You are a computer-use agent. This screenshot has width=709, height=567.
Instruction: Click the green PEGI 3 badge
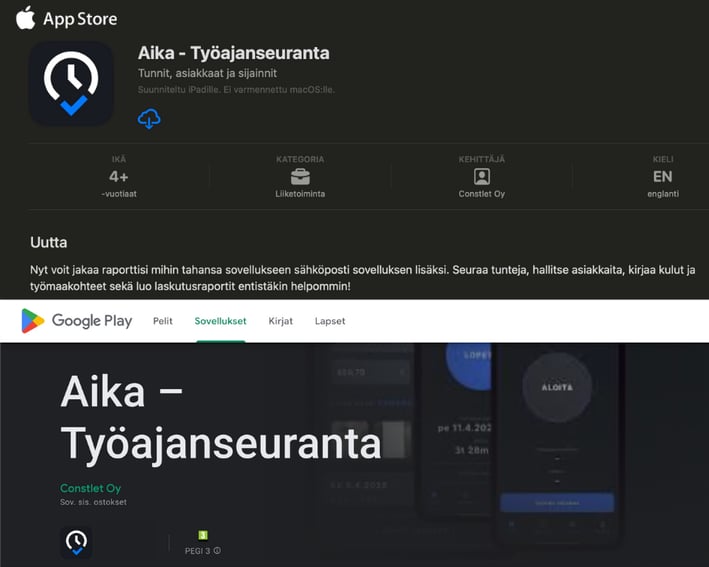tap(203, 535)
